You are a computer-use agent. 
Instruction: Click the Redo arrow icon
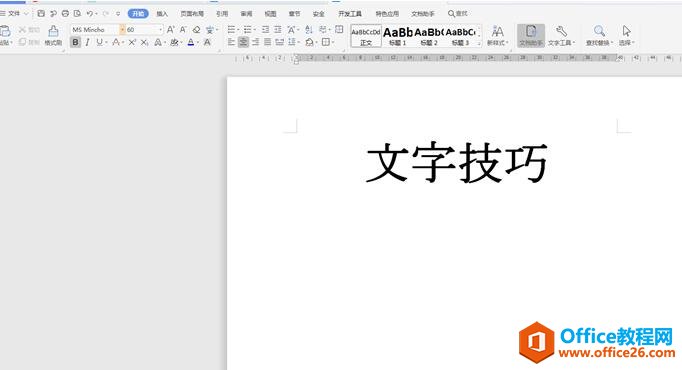pos(106,13)
